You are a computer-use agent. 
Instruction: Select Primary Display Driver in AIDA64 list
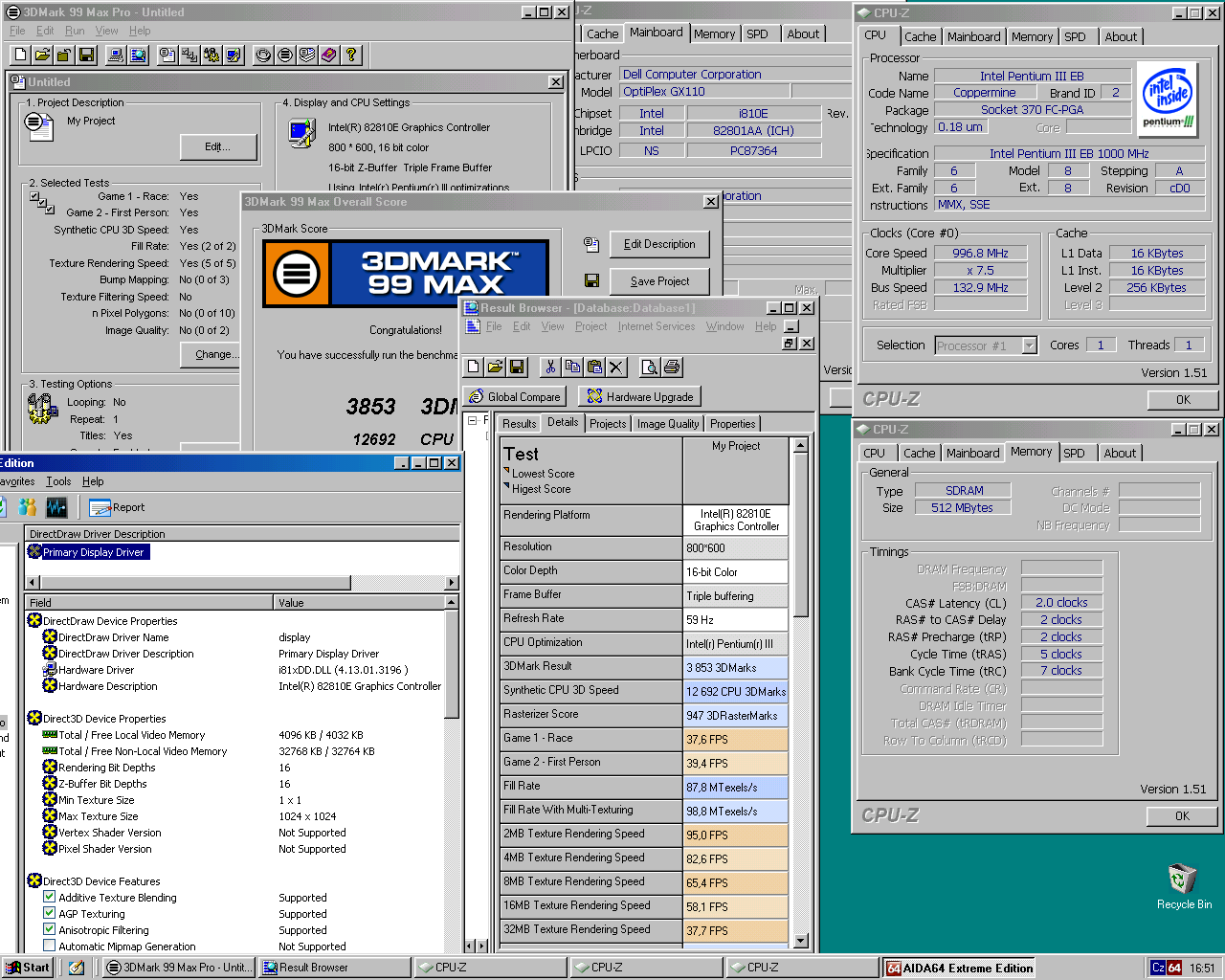88,552
